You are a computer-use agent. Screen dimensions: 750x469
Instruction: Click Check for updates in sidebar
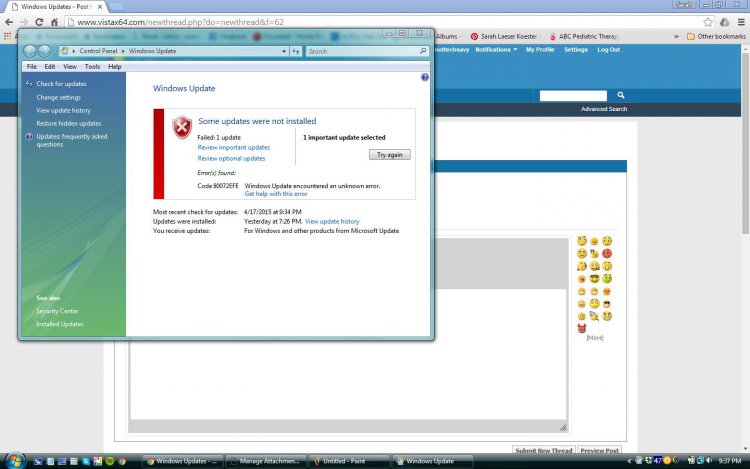coord(61,84)
